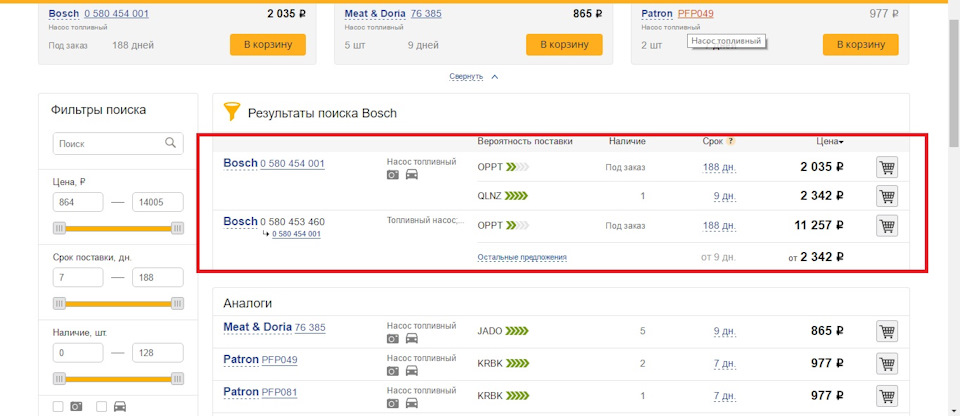The height and width of the screenshot is (416, 960).
Task: Open 9 дн. term for QLNZ offer
Action: tap(725, 196)
